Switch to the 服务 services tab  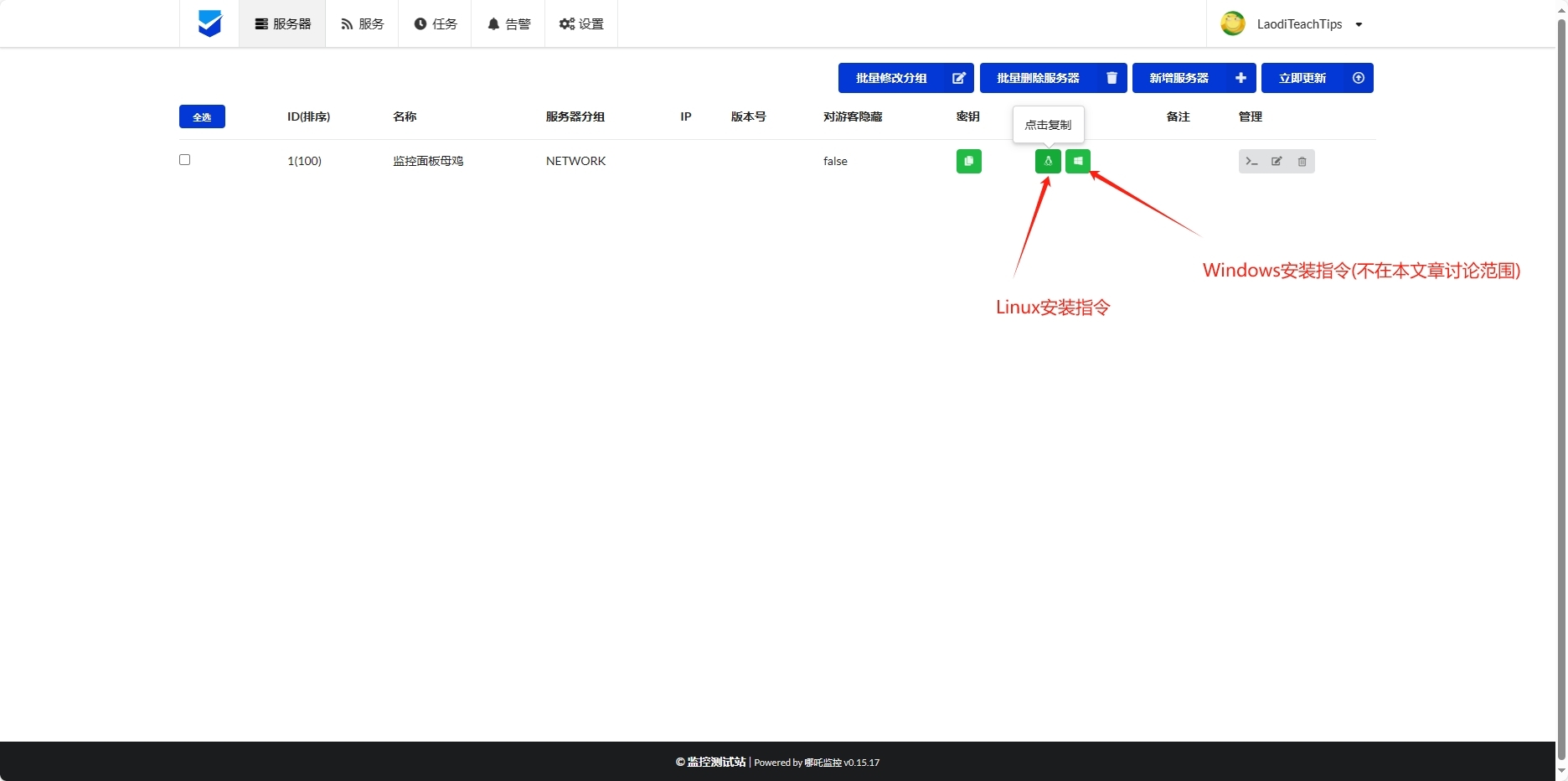coord(362,23)
